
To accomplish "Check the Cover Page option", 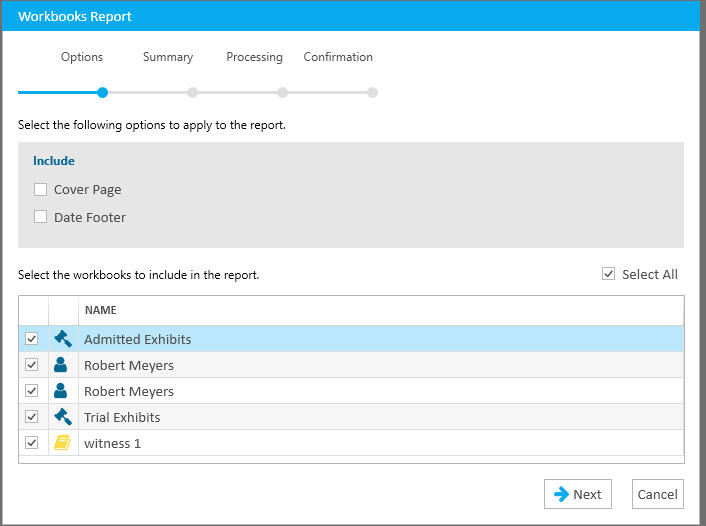I will click(x=41, y=190).
